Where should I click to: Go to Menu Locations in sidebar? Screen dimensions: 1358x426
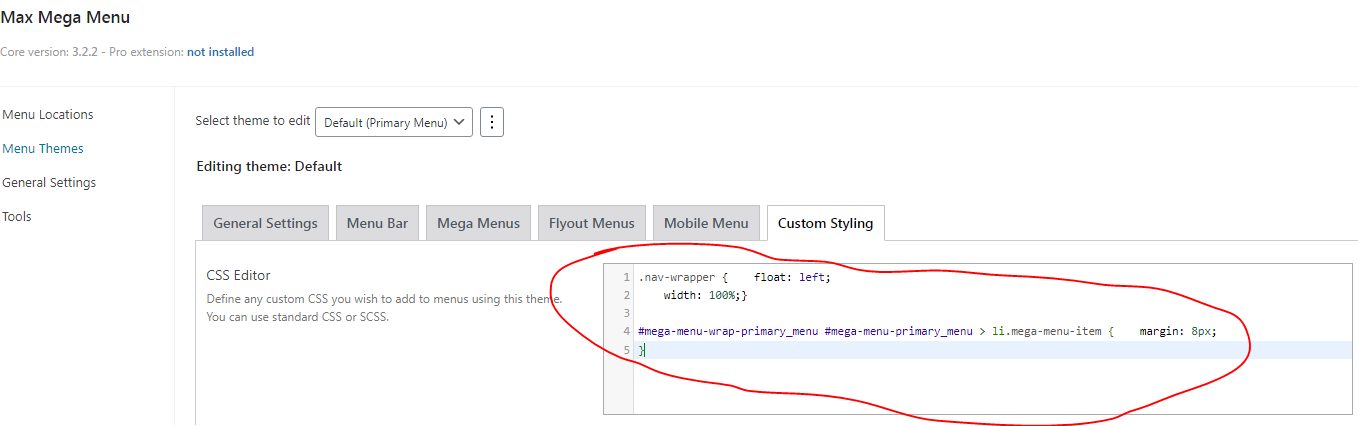(48, 114)
